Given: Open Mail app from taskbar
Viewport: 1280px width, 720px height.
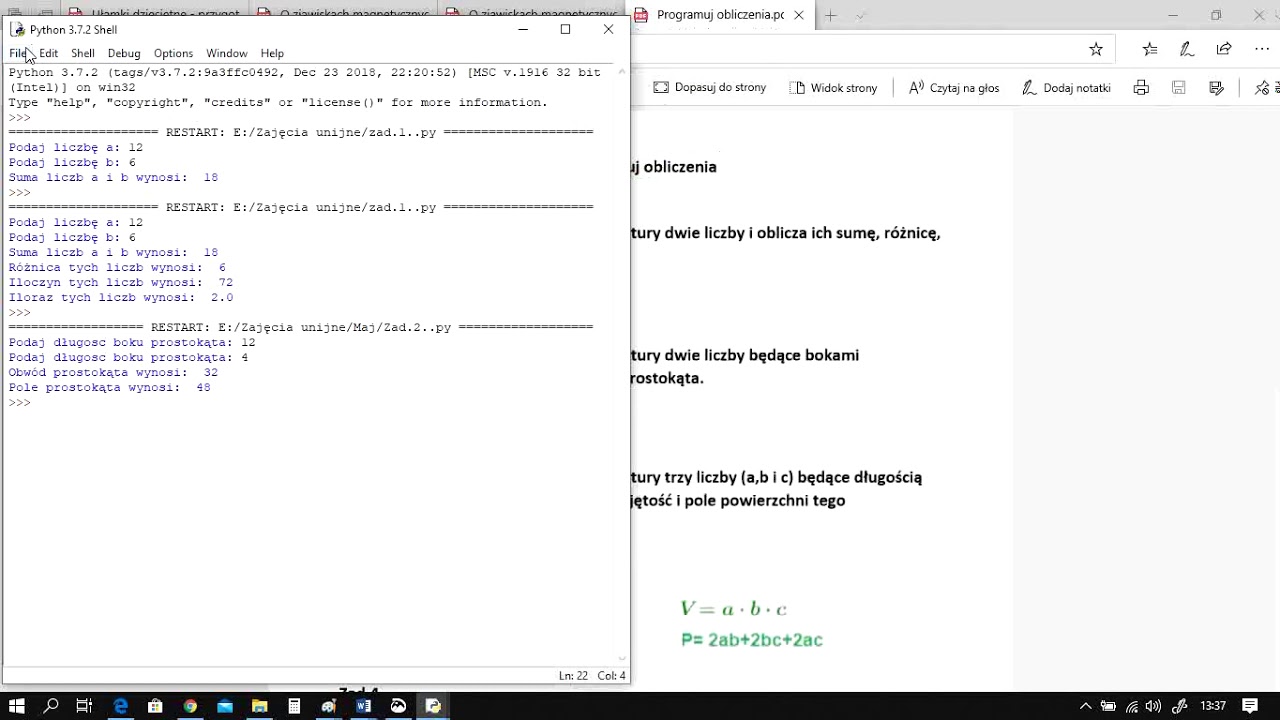Looking at the screenshot, I should click(225, 706).
